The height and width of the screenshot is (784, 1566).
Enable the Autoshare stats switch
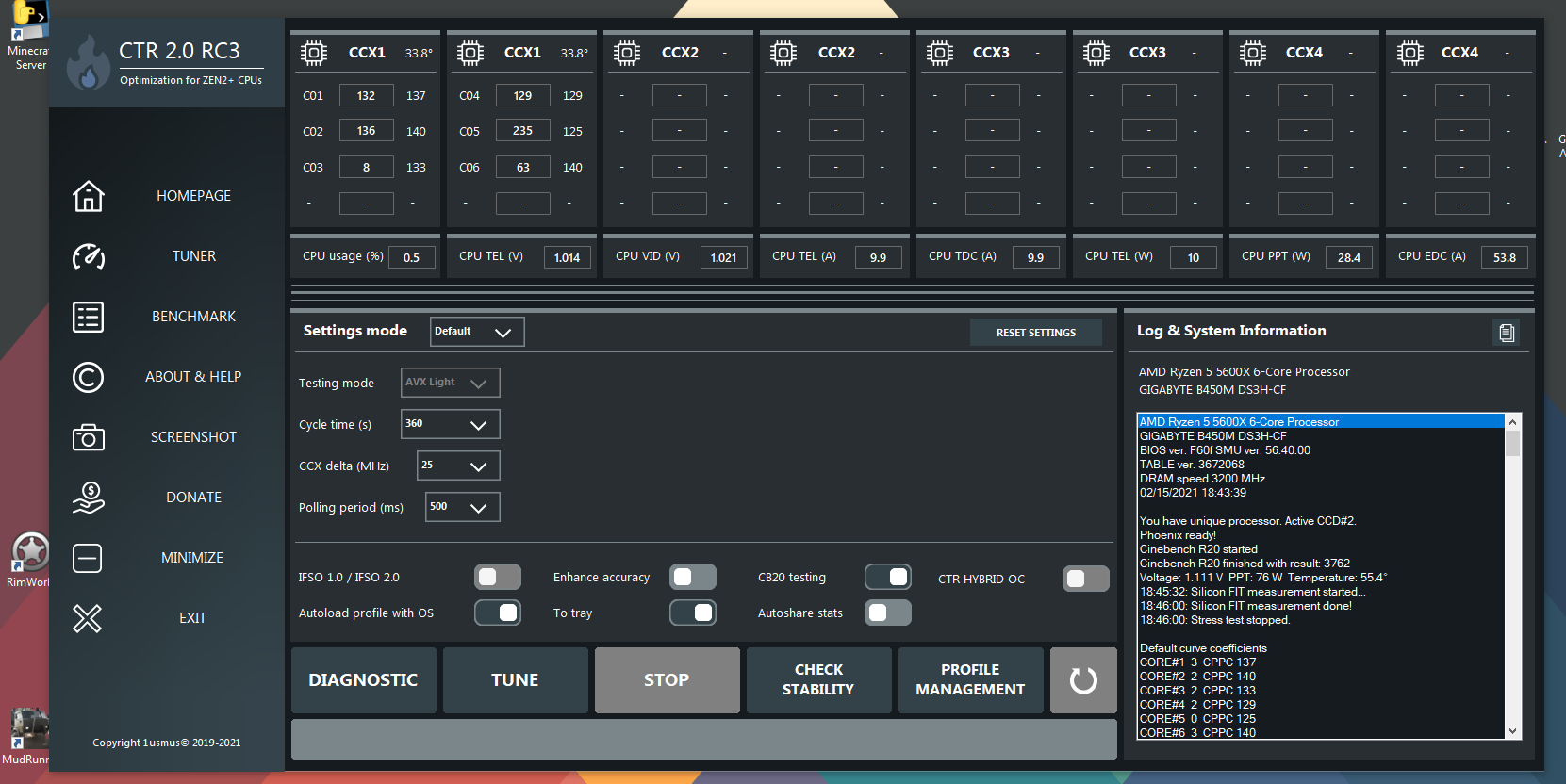point(888,612)
